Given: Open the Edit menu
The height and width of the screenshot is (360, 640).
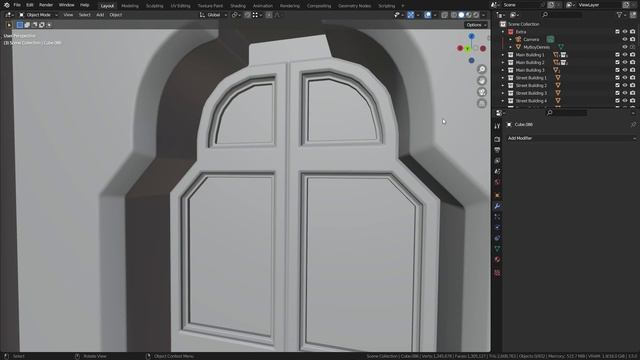Looking at the screenshot, I should click(x=30, y=5).
